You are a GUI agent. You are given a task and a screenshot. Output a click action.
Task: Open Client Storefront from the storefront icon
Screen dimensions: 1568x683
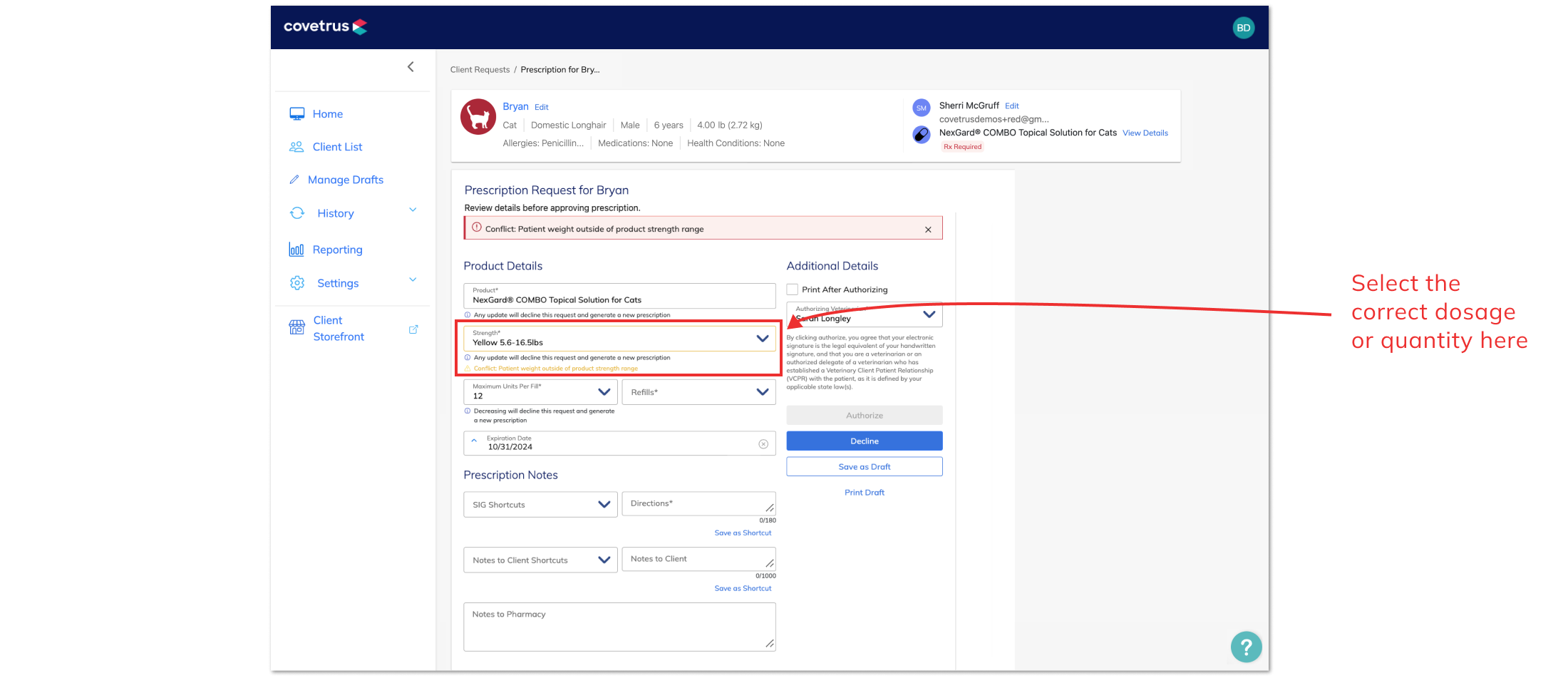point(296,327)
